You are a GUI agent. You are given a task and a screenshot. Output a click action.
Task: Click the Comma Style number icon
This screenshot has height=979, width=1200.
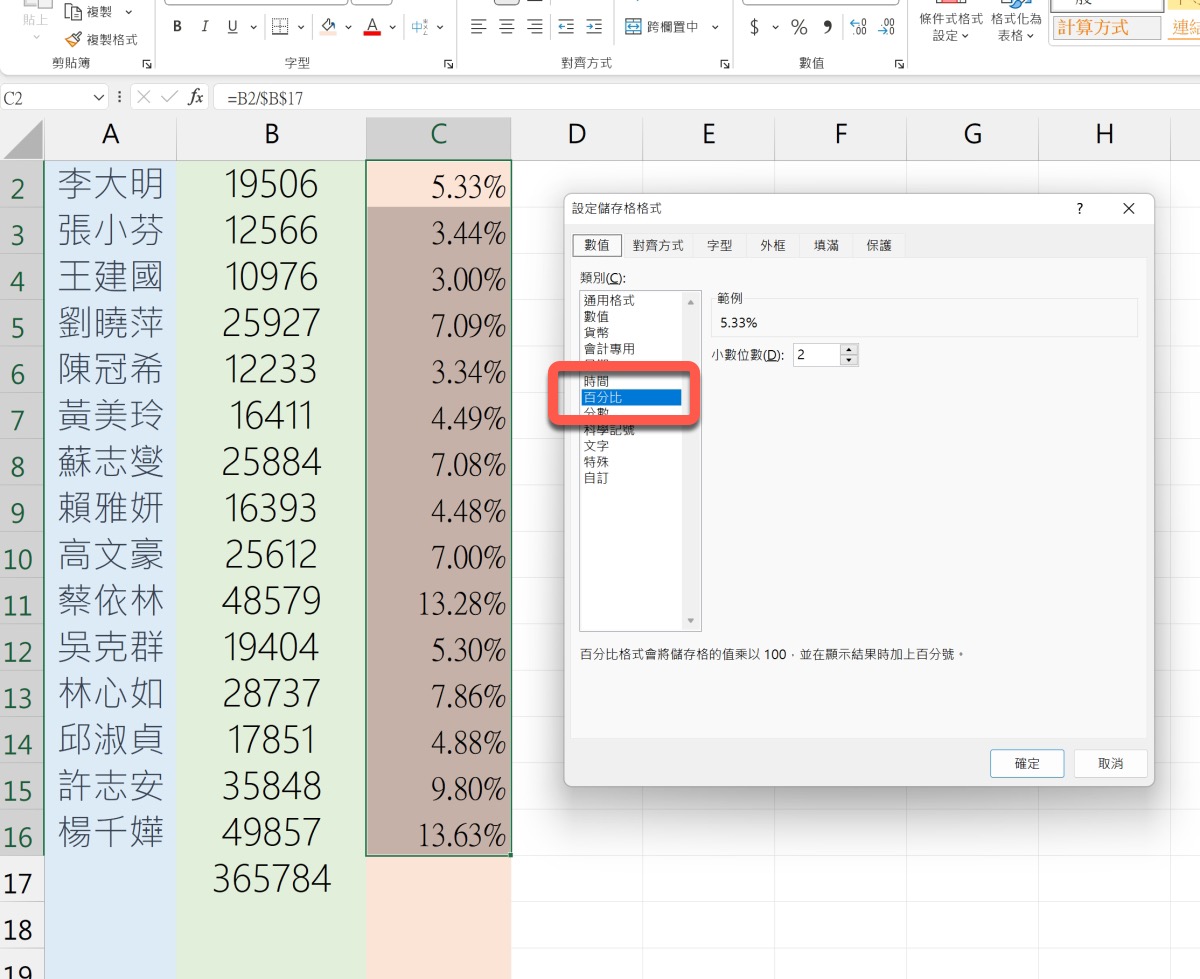click(x=827, y=27)
